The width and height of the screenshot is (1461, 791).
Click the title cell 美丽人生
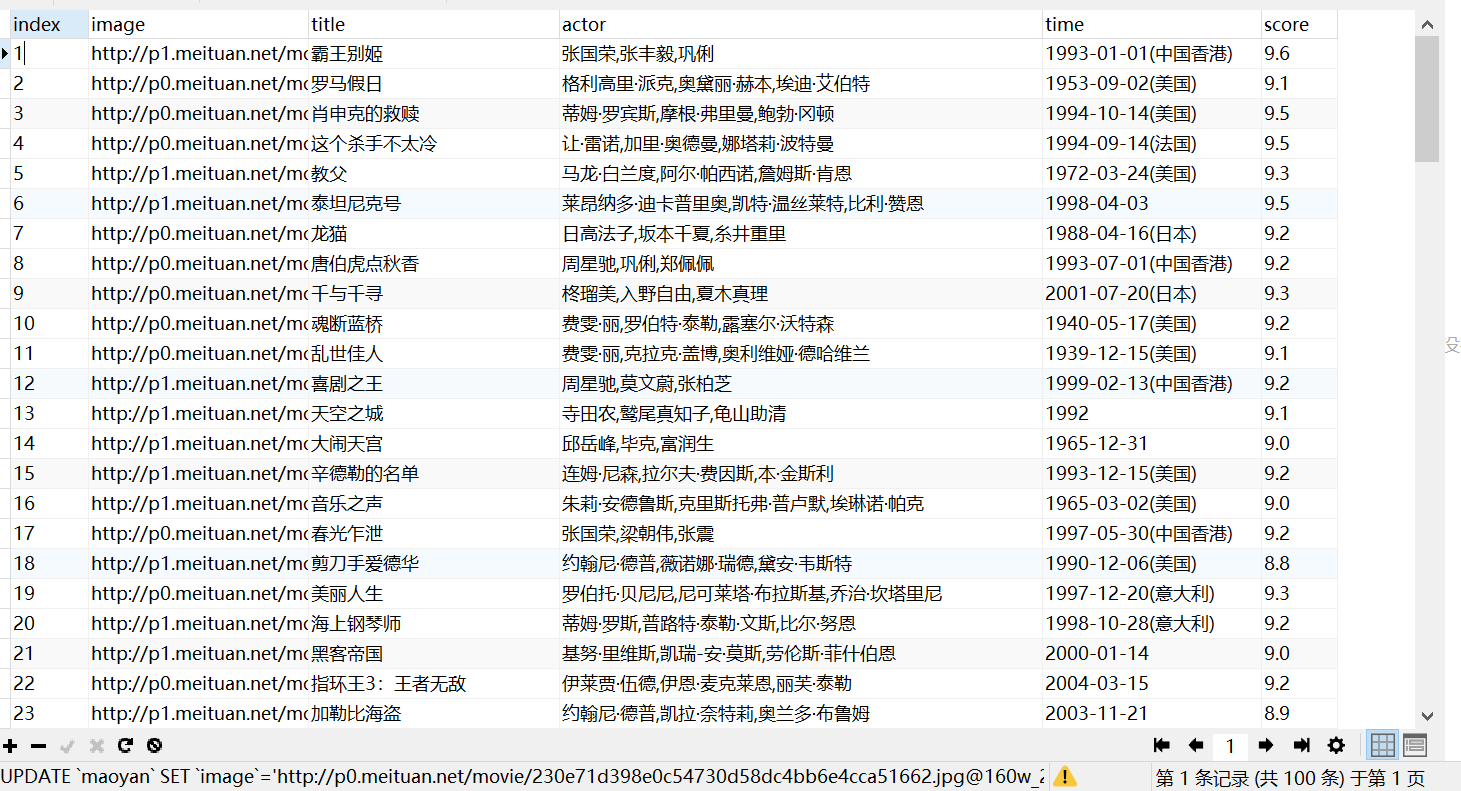coord(433,594)
